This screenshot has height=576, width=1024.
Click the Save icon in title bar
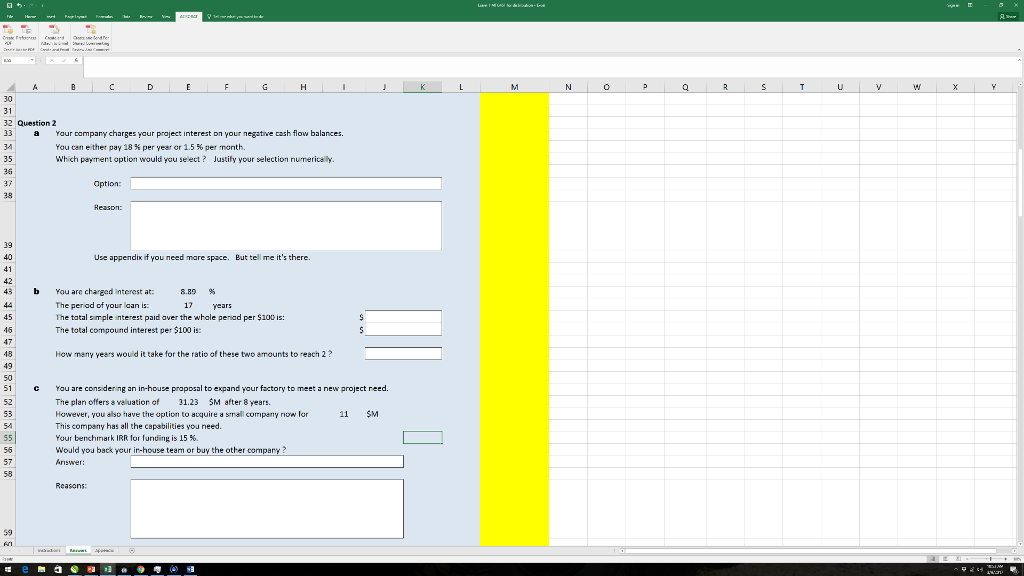(x=8, y=5)
